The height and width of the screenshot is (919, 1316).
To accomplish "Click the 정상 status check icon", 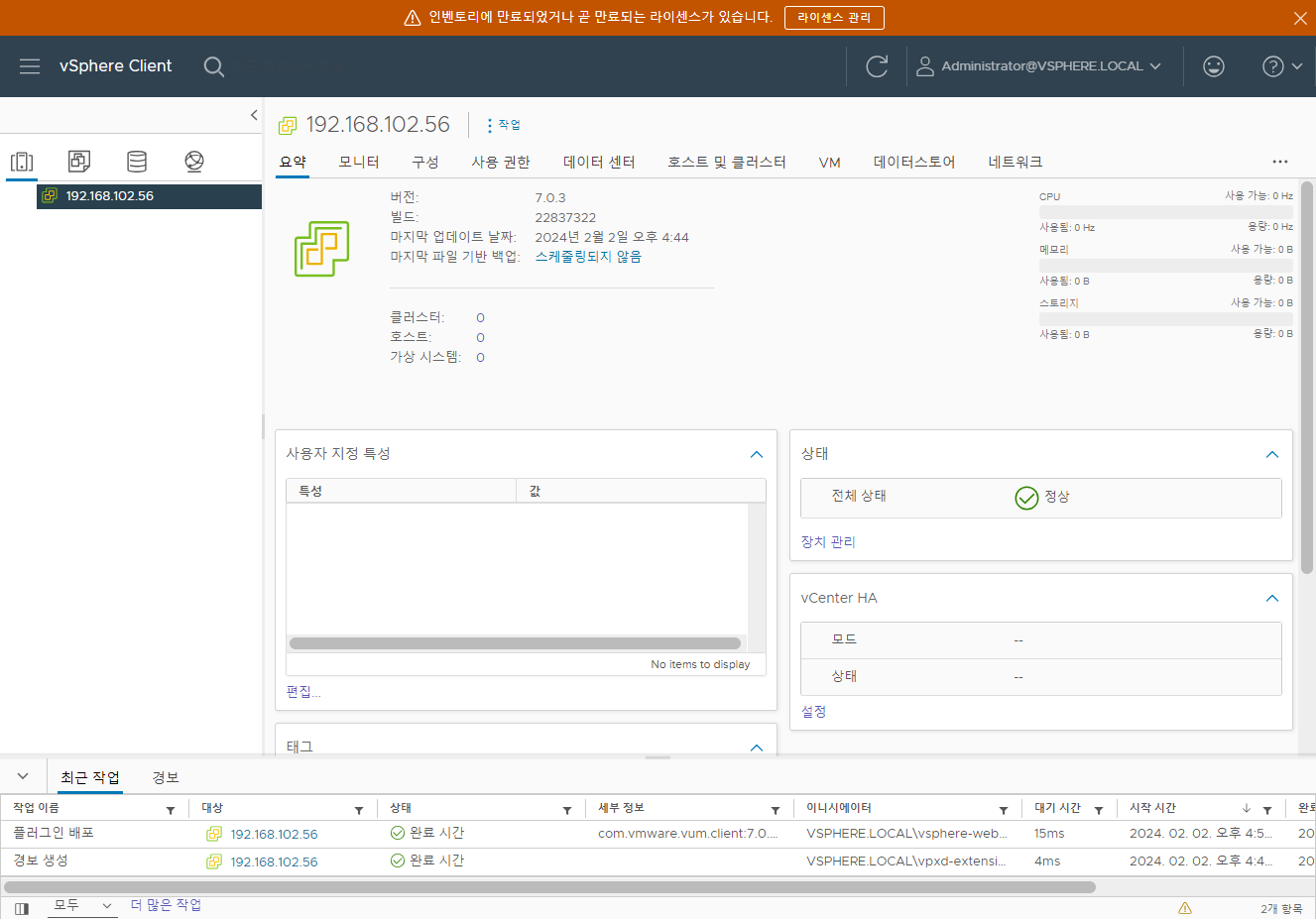I will [x=1026, y=498].
